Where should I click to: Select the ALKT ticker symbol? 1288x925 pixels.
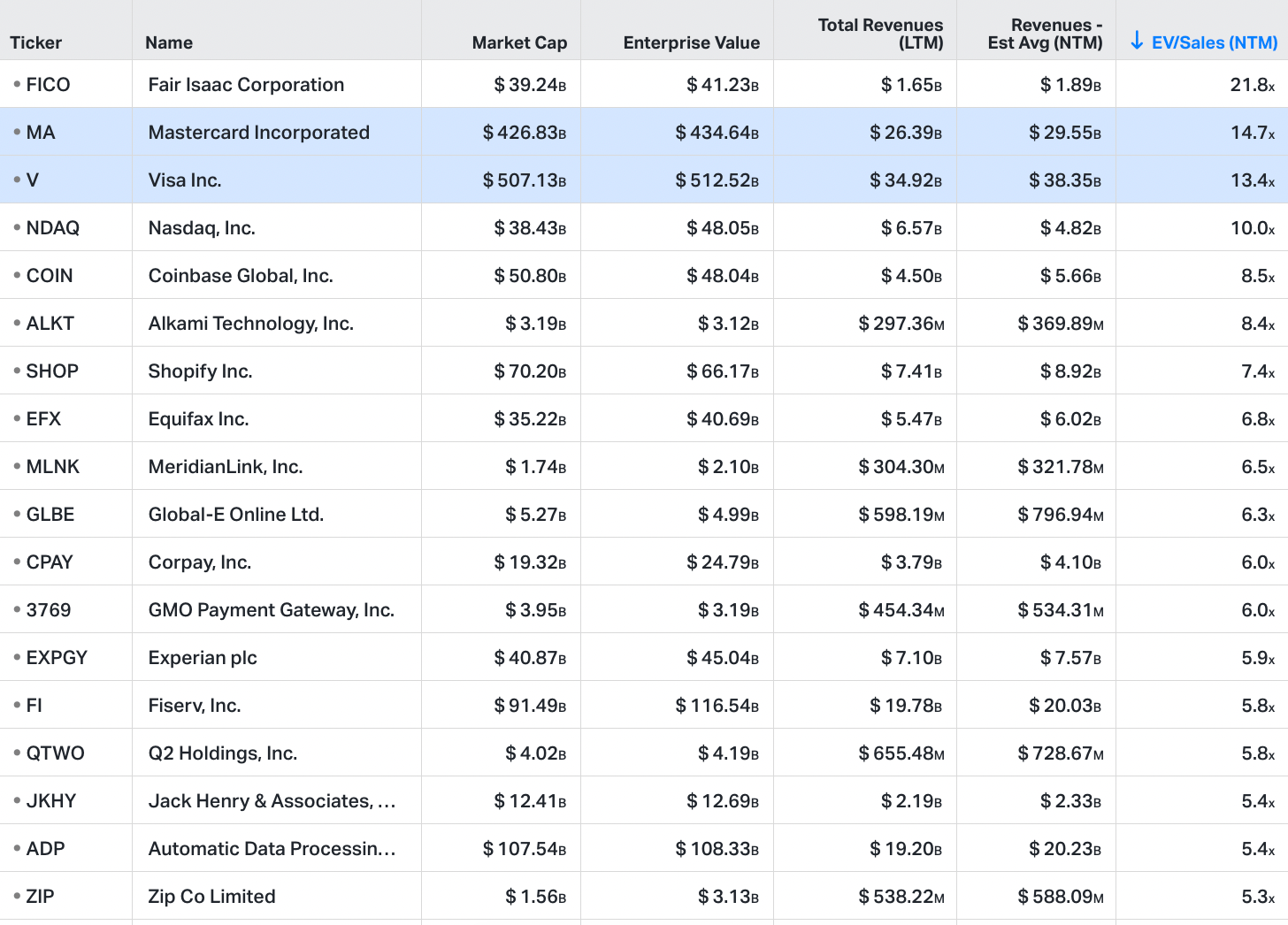click(50, 324)
